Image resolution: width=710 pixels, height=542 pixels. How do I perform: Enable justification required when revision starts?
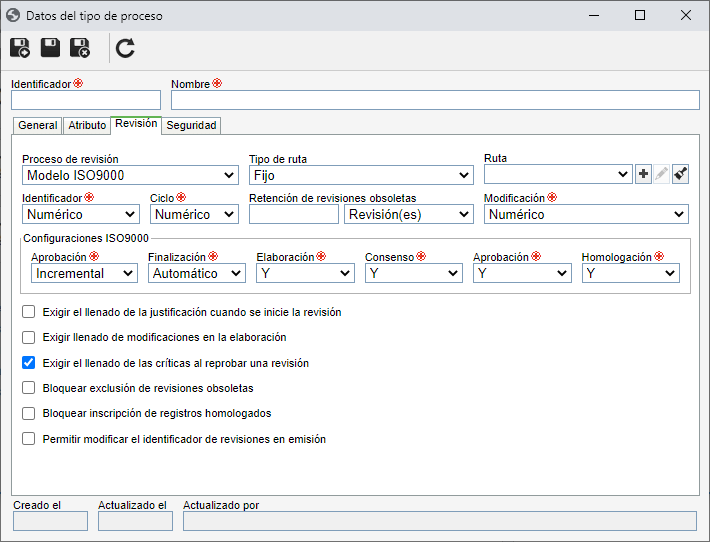click(29, 312)
